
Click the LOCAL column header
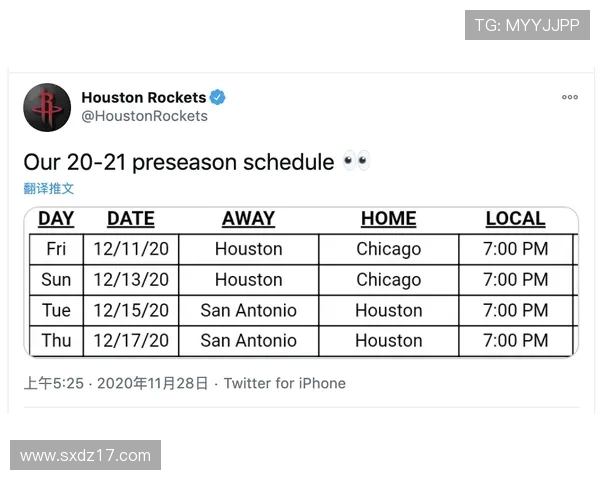[x=515, y=219]
